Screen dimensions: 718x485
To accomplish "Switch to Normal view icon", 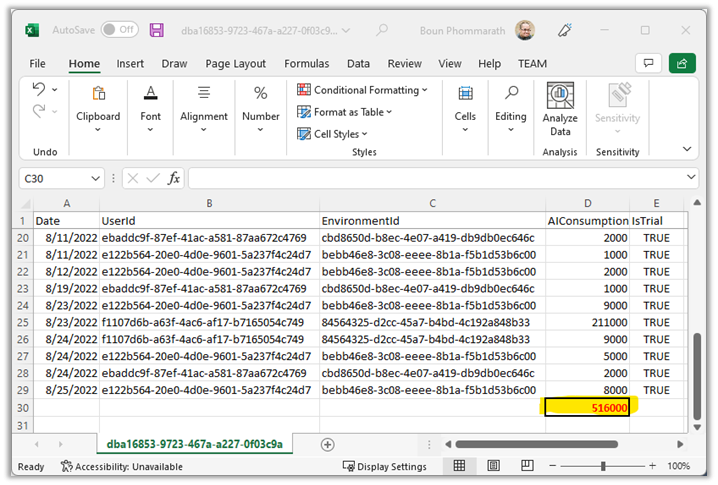I will click(x=459, y=466).
